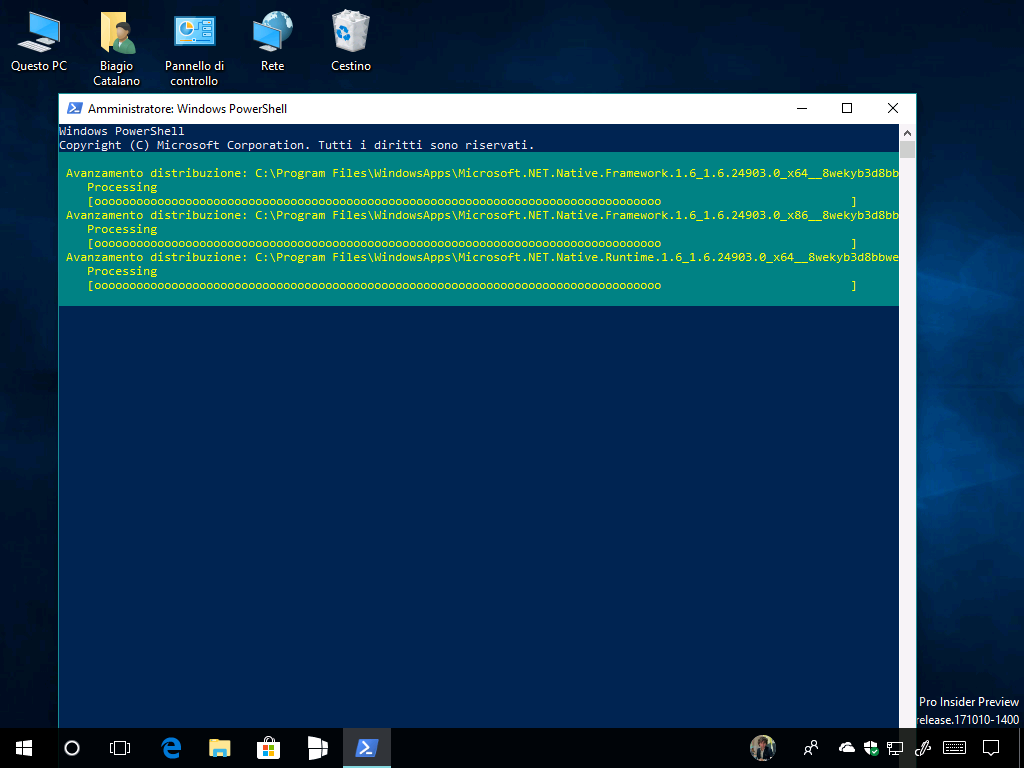Select the Cestino recycle bin icon
Screen dimensions: 1024x768
351,41
